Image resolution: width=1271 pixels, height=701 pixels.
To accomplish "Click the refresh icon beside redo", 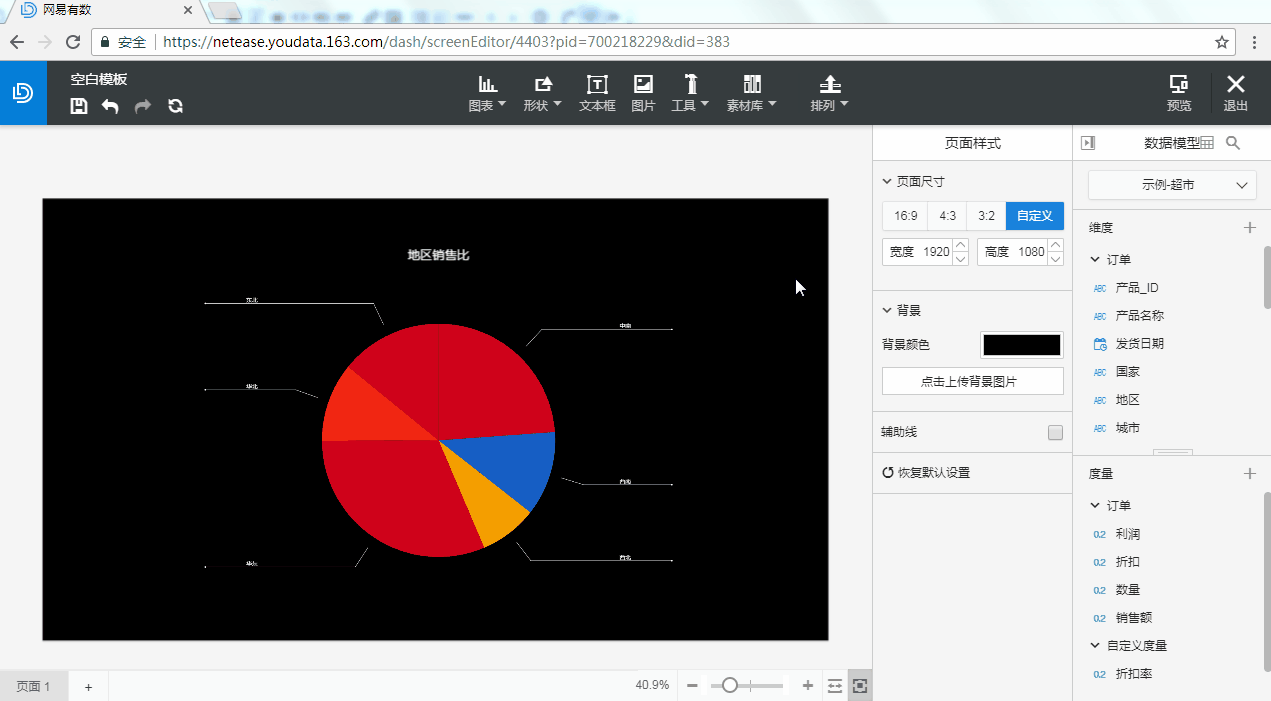I will [175, 106].
